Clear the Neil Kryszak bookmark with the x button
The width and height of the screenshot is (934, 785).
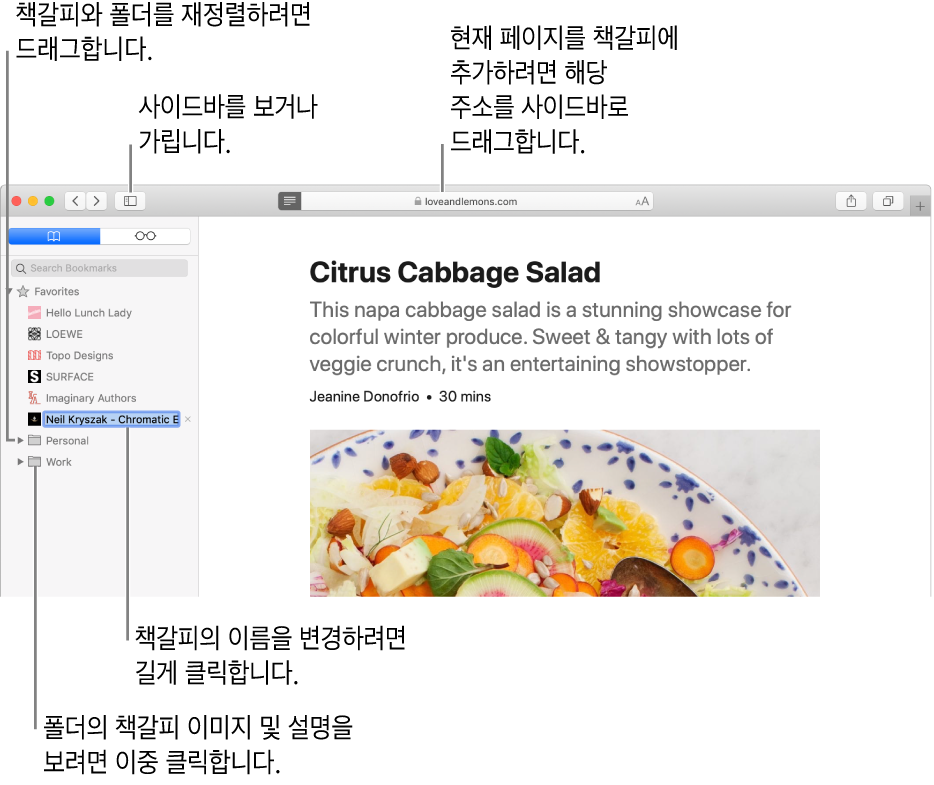pos(188,419)
